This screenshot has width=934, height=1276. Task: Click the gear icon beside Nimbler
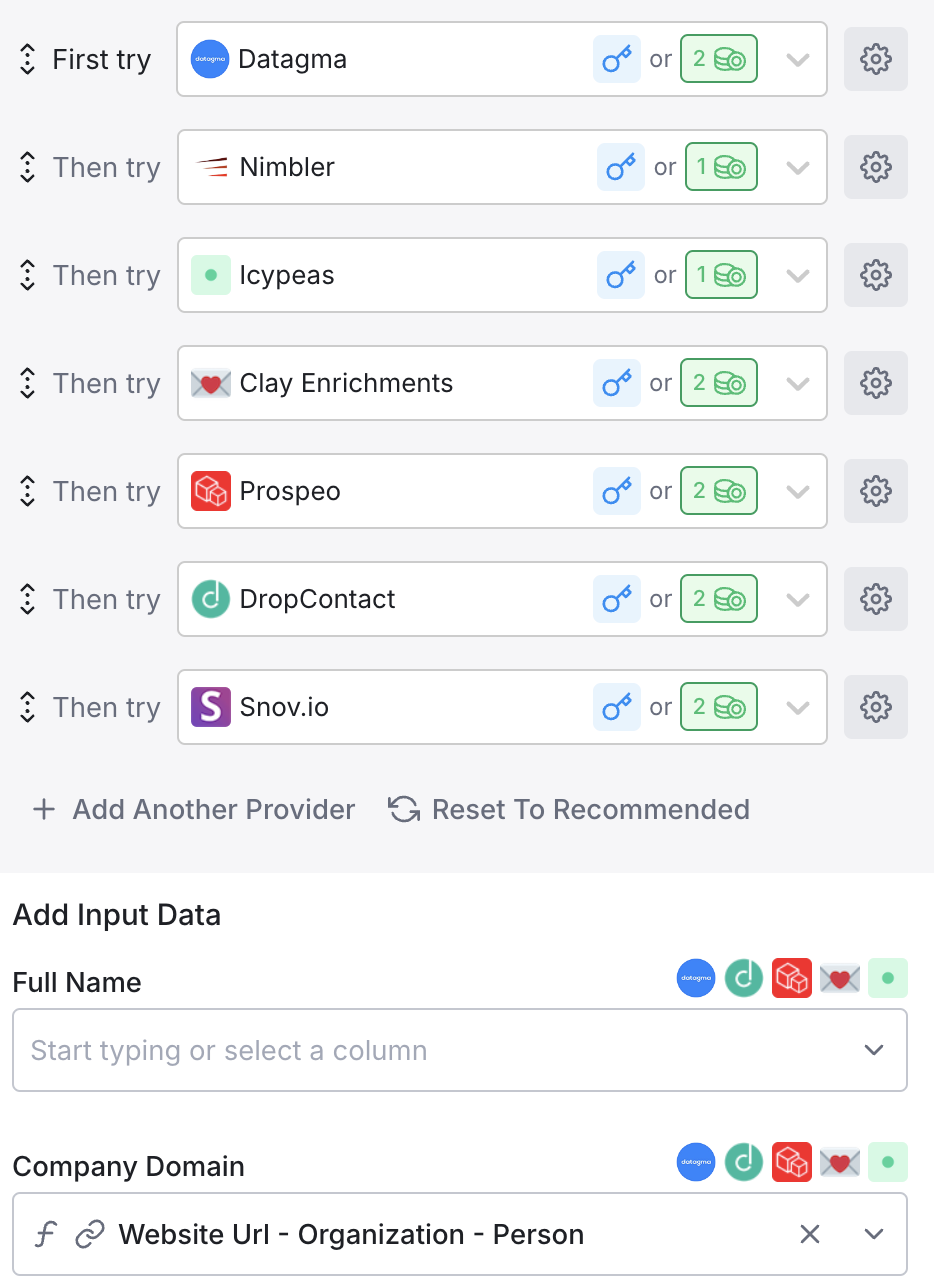[875, 167]
